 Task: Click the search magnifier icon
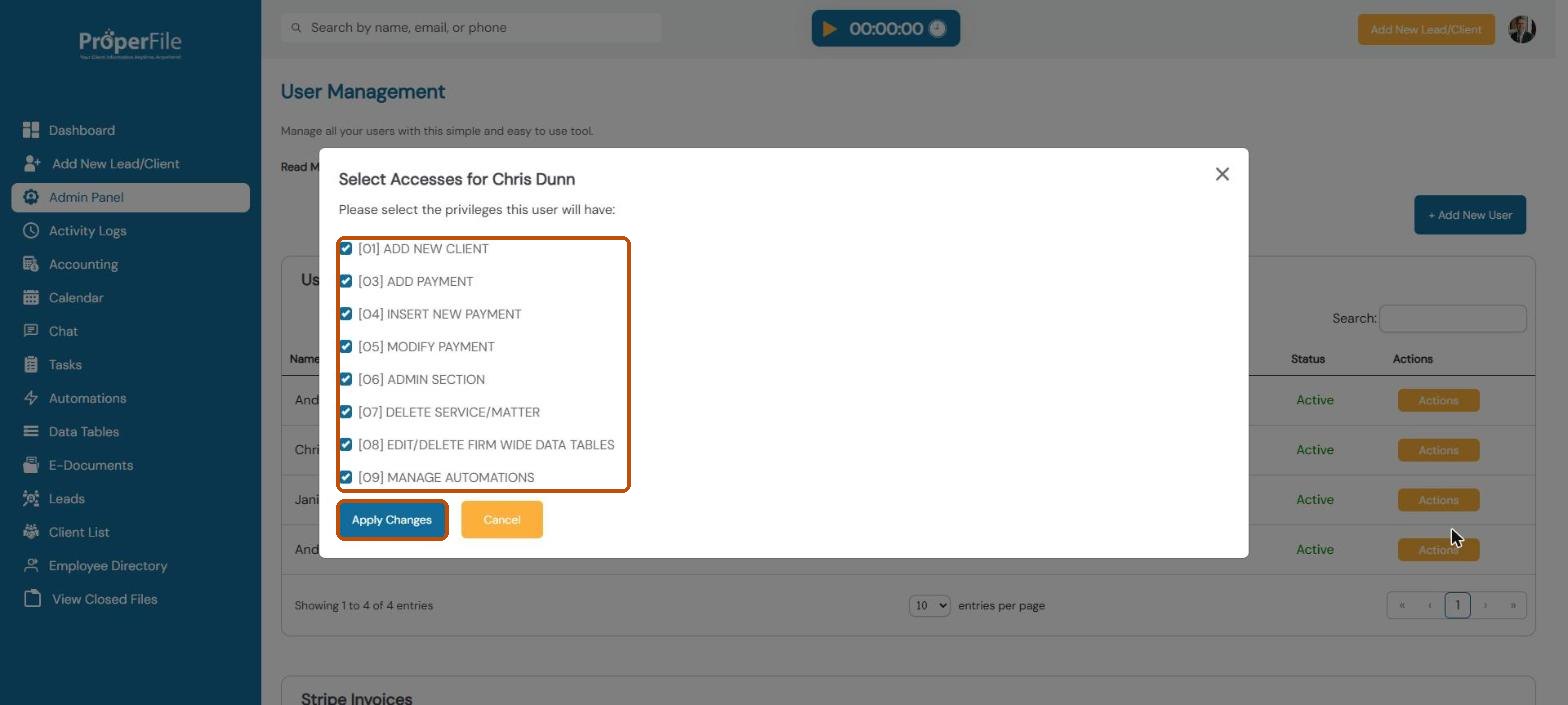coord(296,28)
